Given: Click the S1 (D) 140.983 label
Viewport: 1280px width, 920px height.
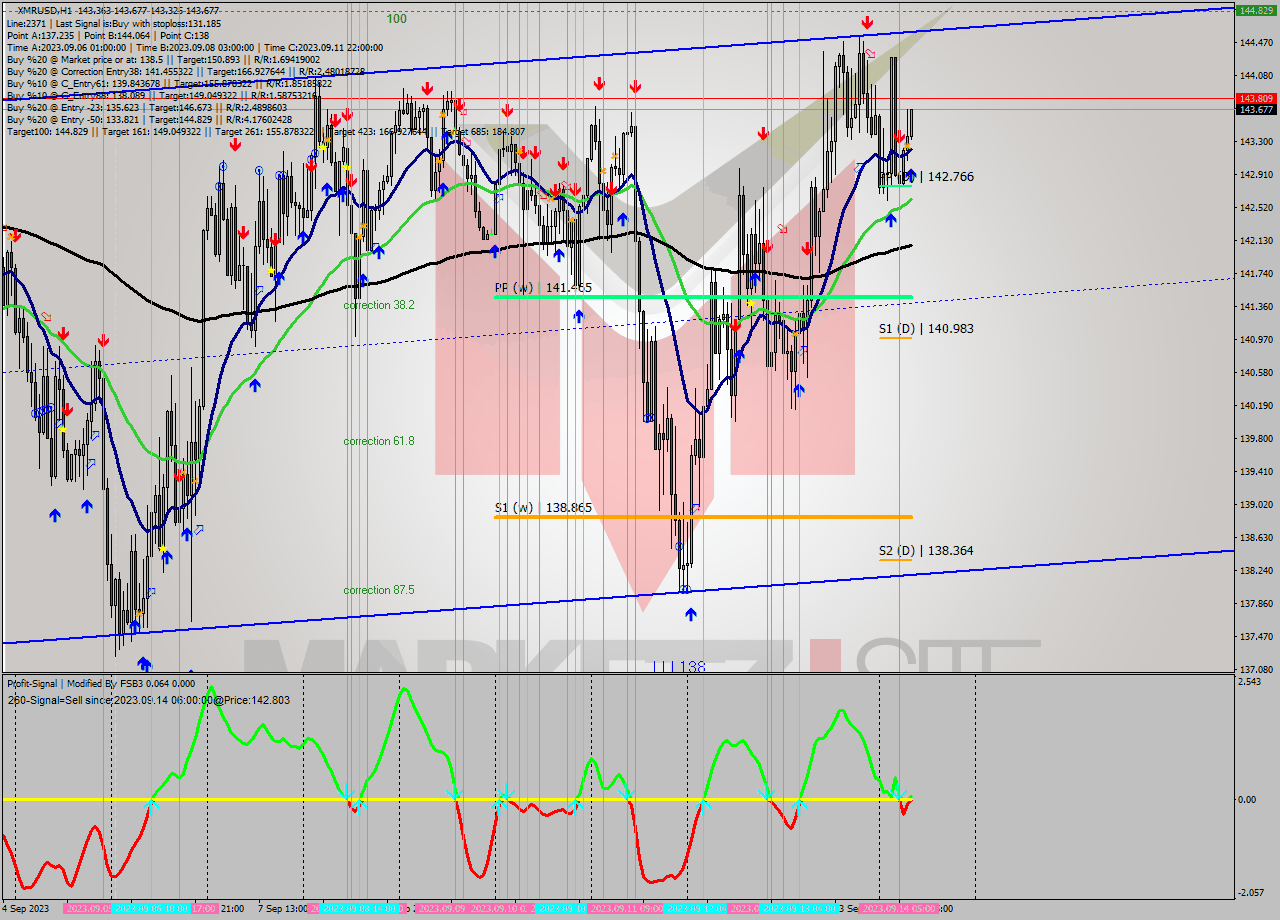Looking at the screenshot, I should 912,328.
